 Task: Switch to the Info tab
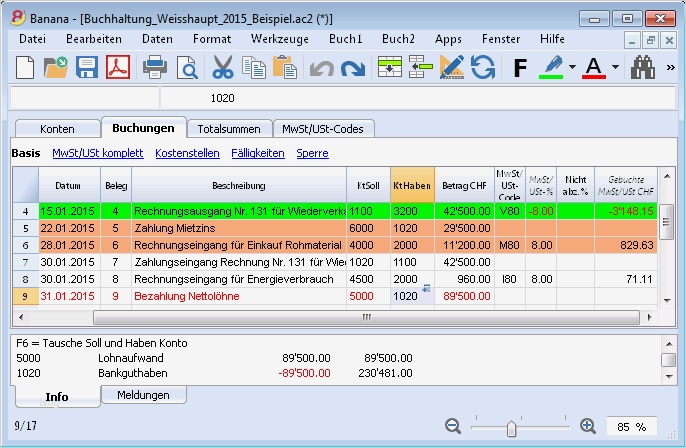(57, 397)
